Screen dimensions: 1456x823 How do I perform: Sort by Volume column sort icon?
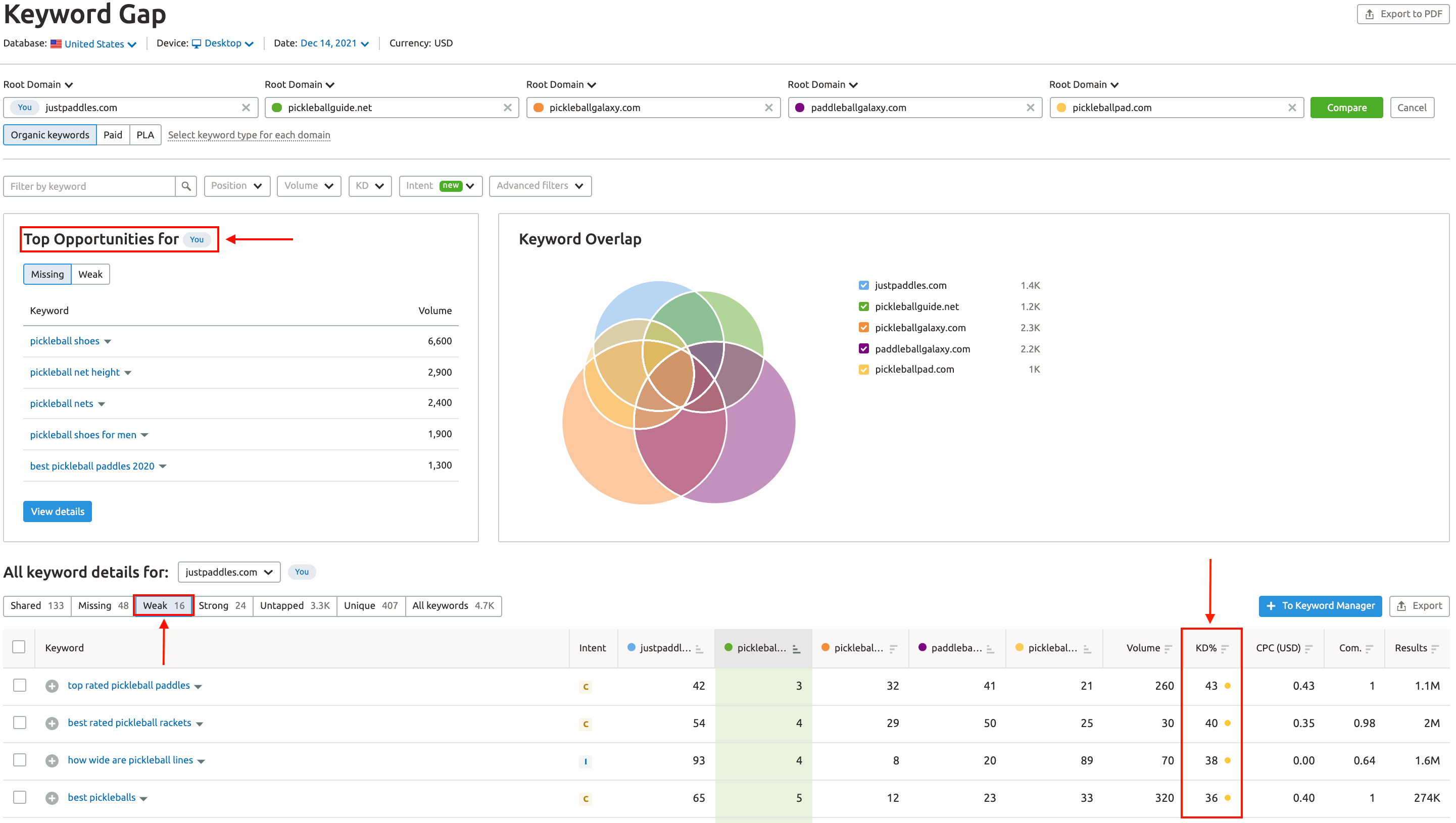pos(1168,648)
